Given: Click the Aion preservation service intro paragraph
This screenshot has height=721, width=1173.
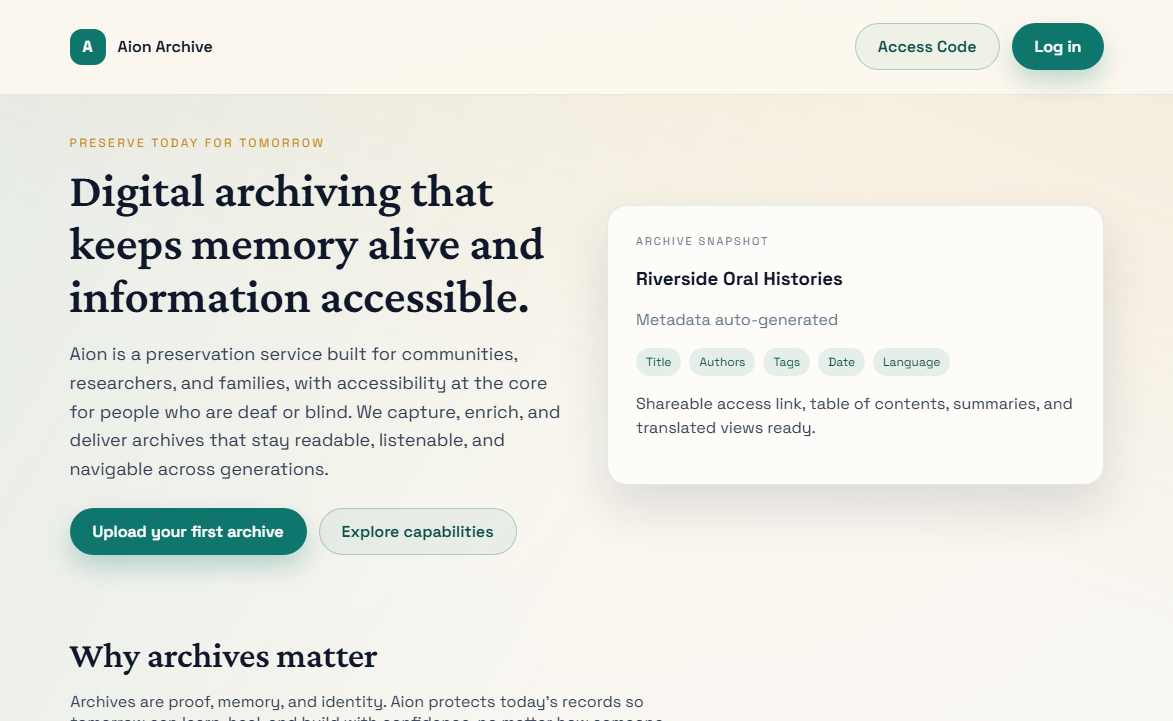Looking at the screenshot, I should pyautogui.click(x=315, y=412).
